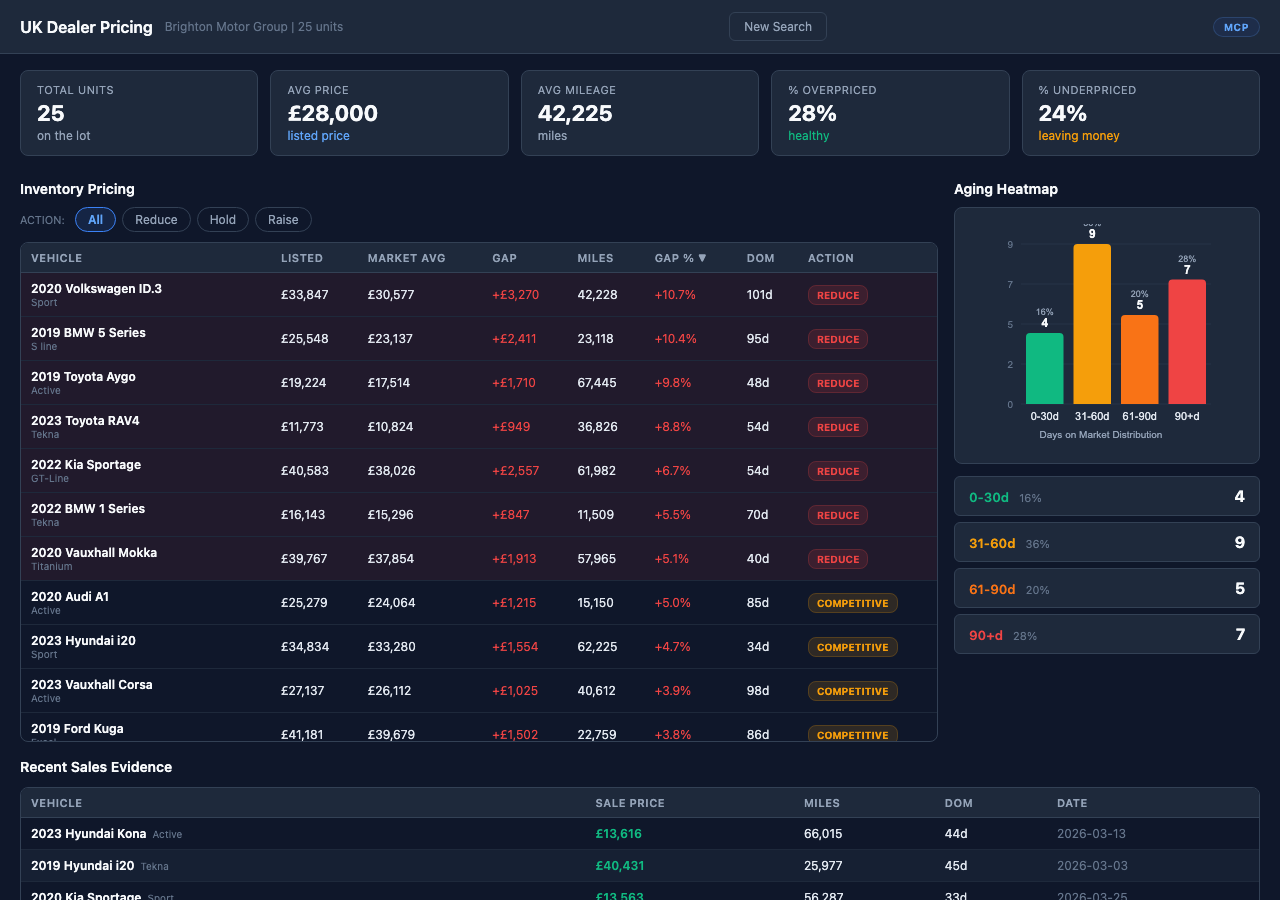Click the +10.4% gap percentage
Image resolution: width=1280 pixels, height=900 pixels.
[x=676, y=339]
